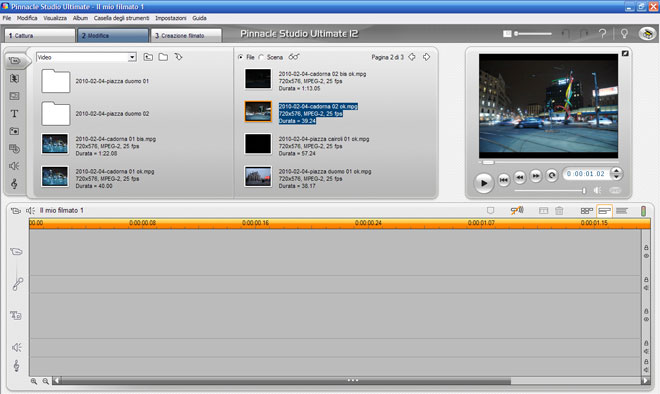Increase the timecode with the up stepper arrow
The width and height of the screenshot is (660, 394).
pos(617,170)
